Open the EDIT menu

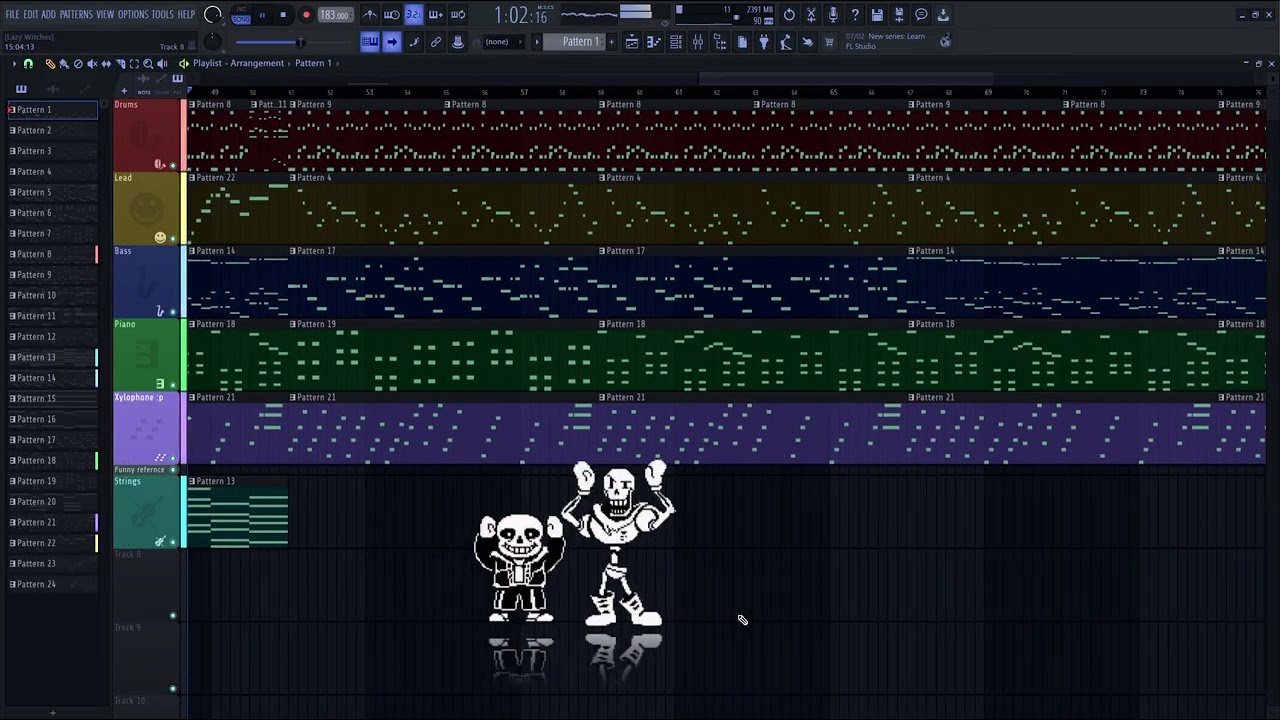pos(31,15)
